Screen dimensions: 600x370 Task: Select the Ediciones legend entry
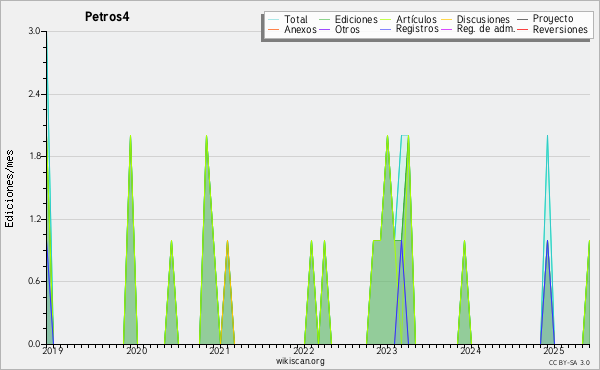348,19
